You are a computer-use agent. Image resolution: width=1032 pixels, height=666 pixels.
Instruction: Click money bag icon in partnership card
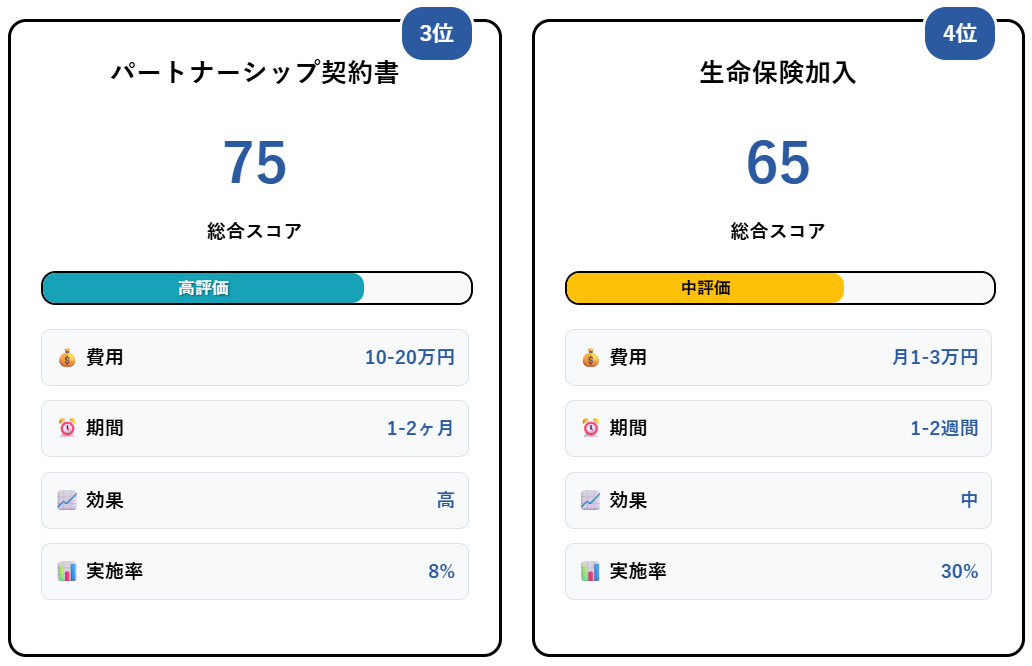[x=67, y=357]
